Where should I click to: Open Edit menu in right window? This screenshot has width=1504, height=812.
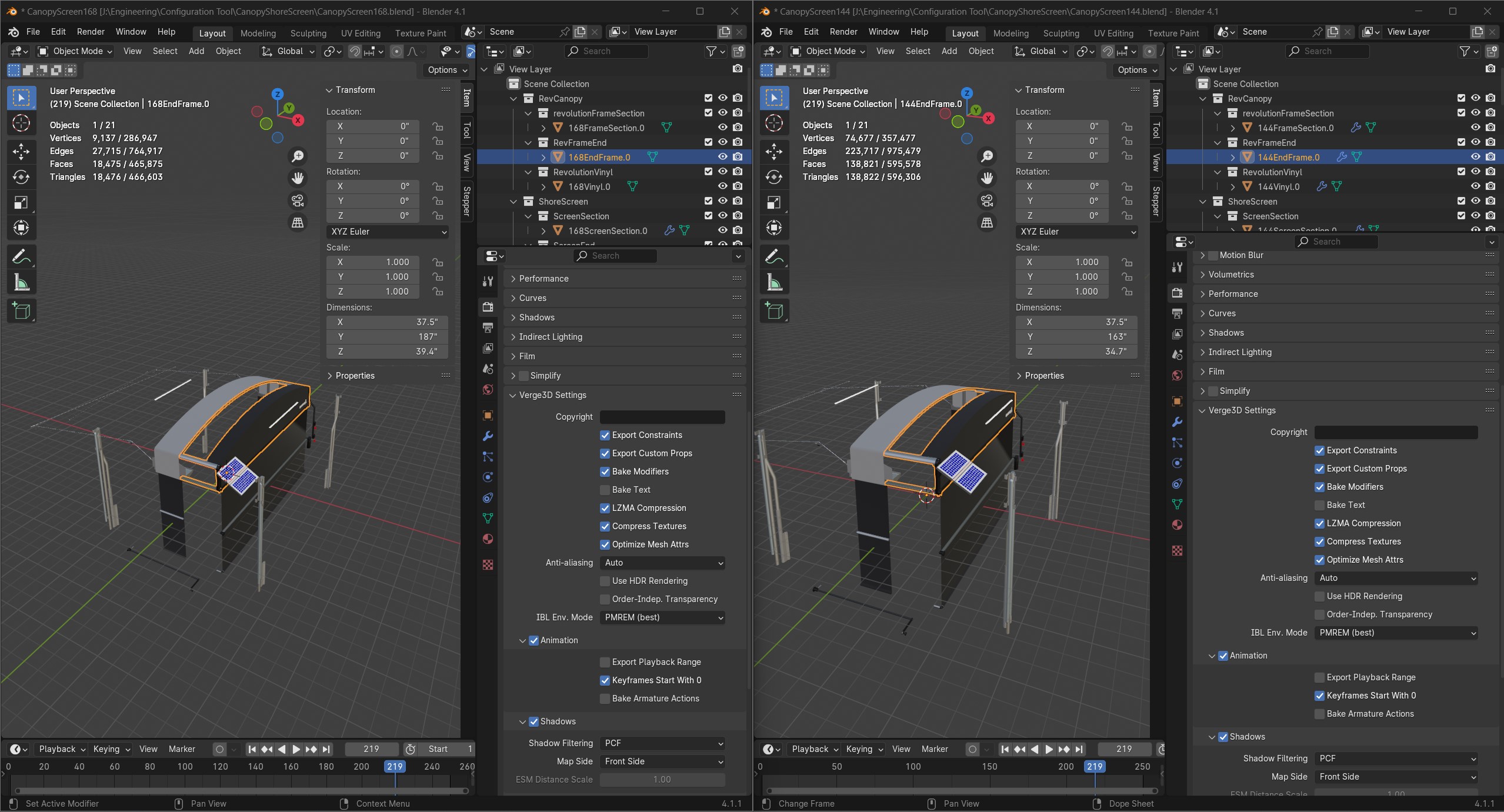[x=811, y=32]
